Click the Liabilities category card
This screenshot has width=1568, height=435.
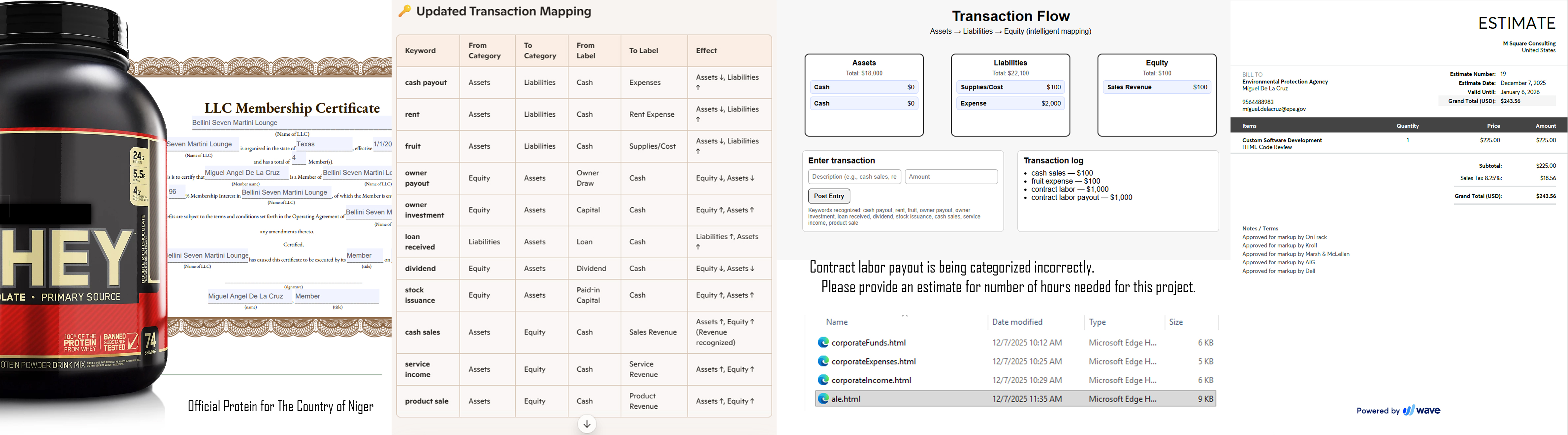click(x=1010, y=95)
